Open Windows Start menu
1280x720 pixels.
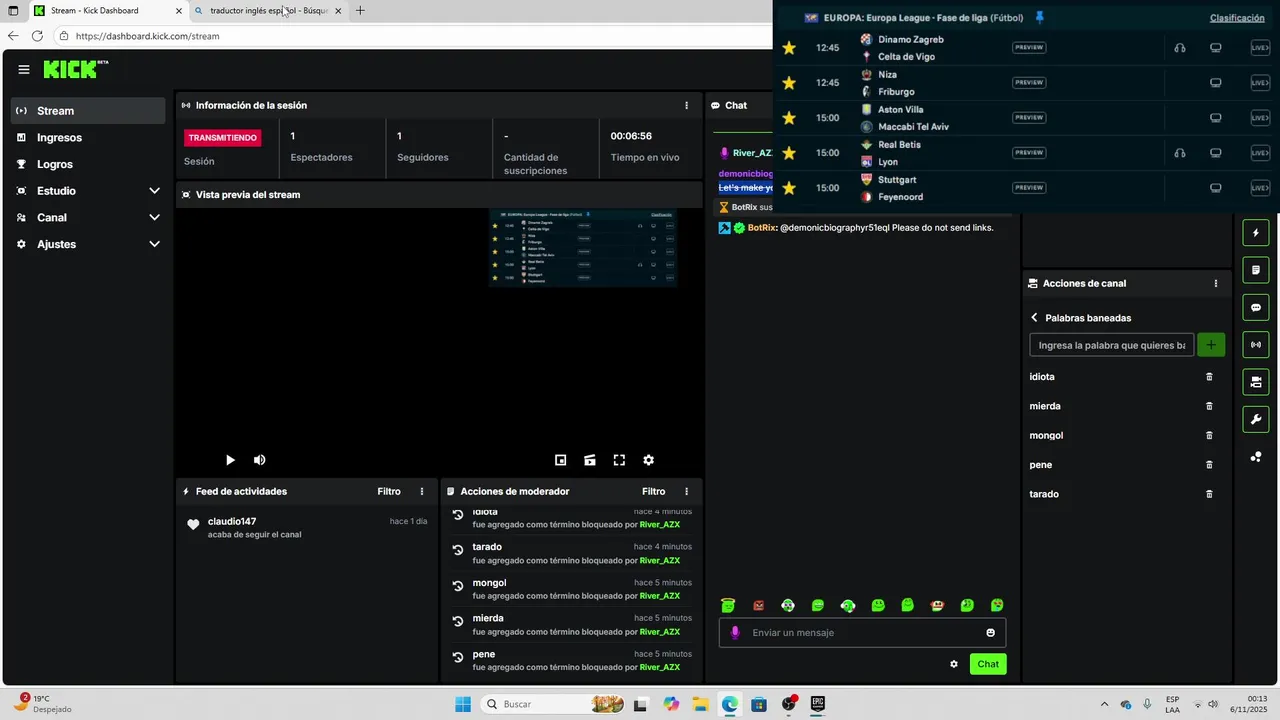pyautogui.click(x=463, y=704)
